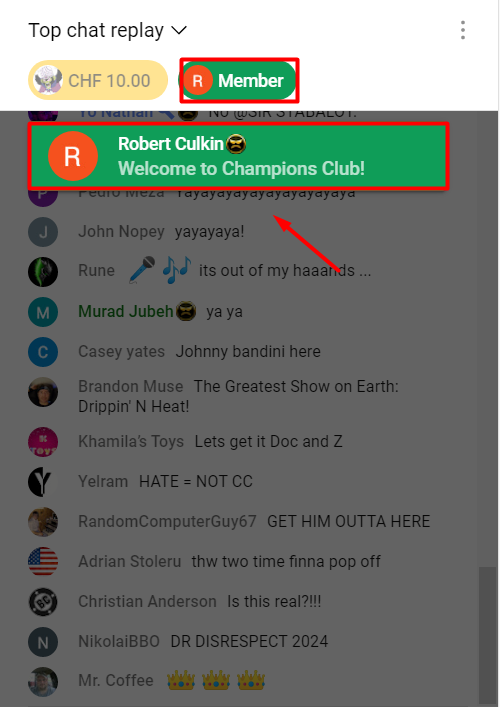Screen dimensions: 500x707
Task: Click Robert Culkin's orange R avatar
Action: [73, 156]
